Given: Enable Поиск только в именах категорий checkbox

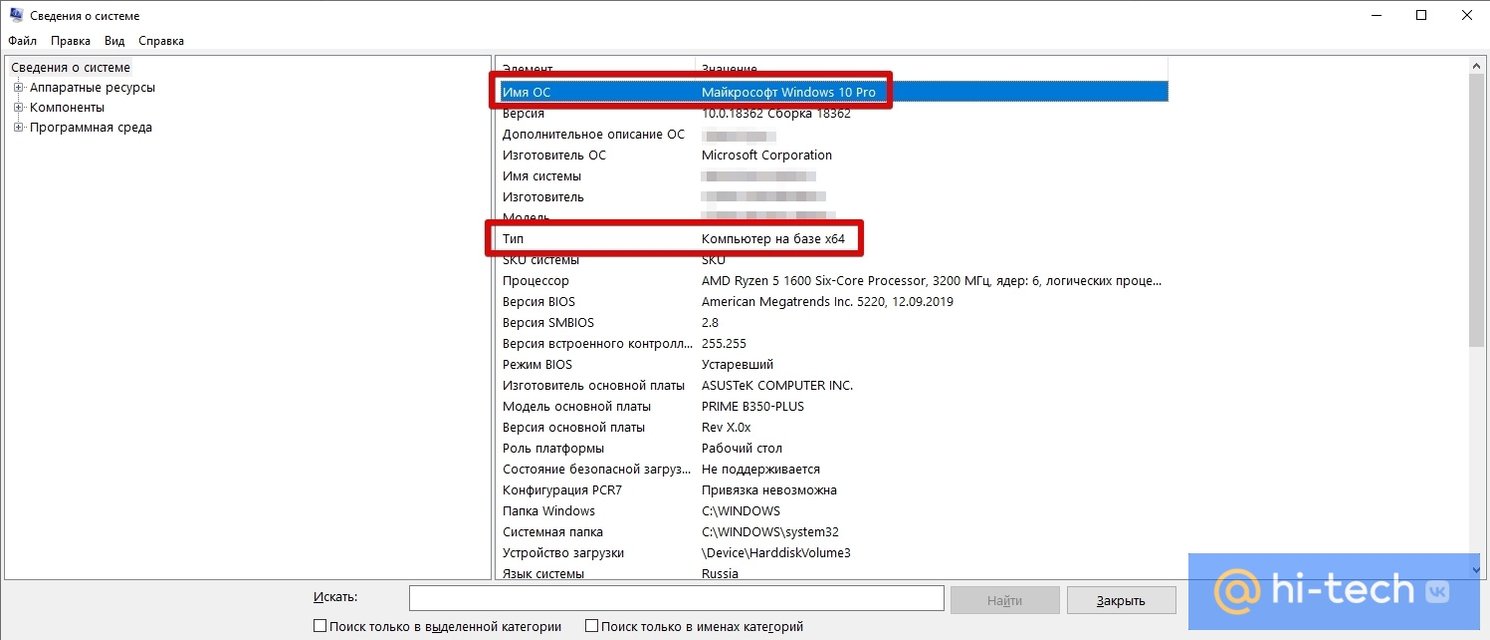Looking at the screenshot, I should point(592,626).
